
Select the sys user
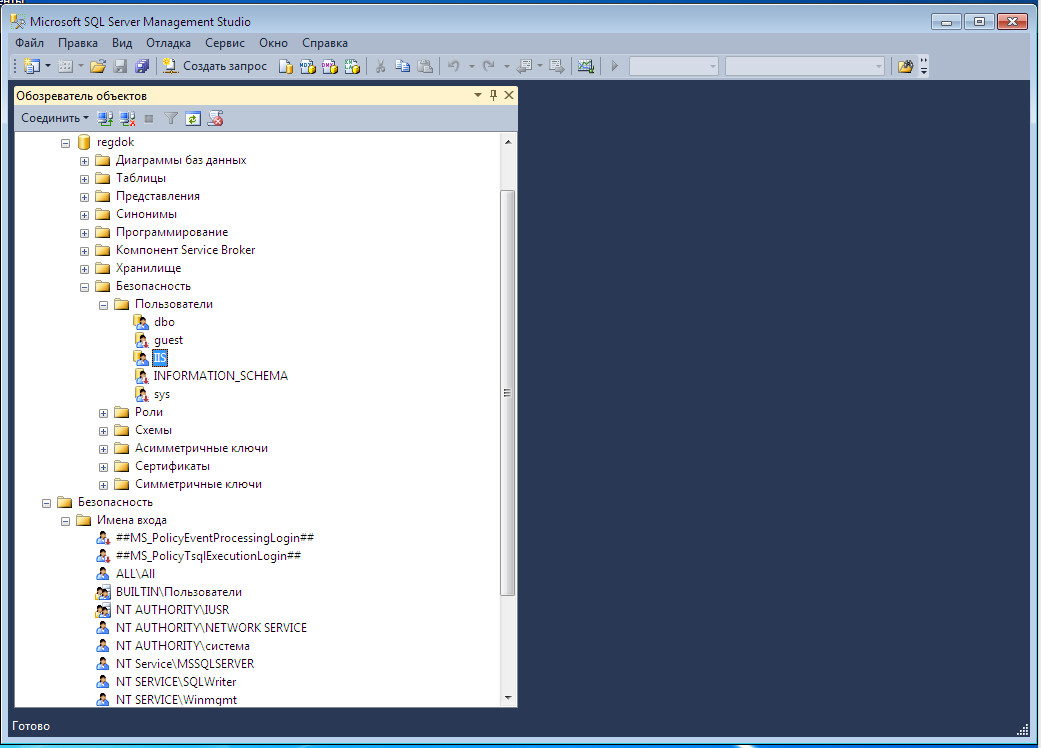[162, 394]
